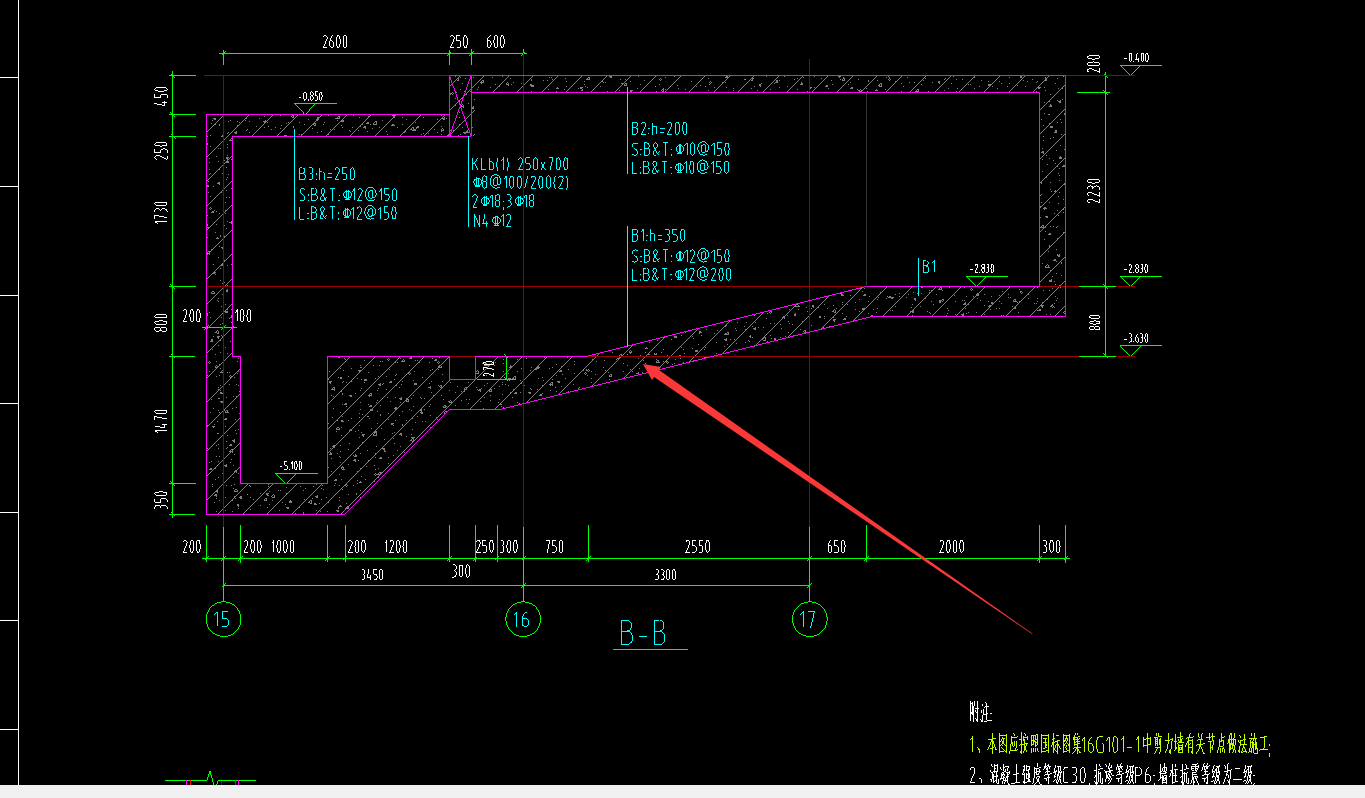Select the "-3.630" elevation mark
This screenshot has width=1365, height=798.
(1134, 339)
